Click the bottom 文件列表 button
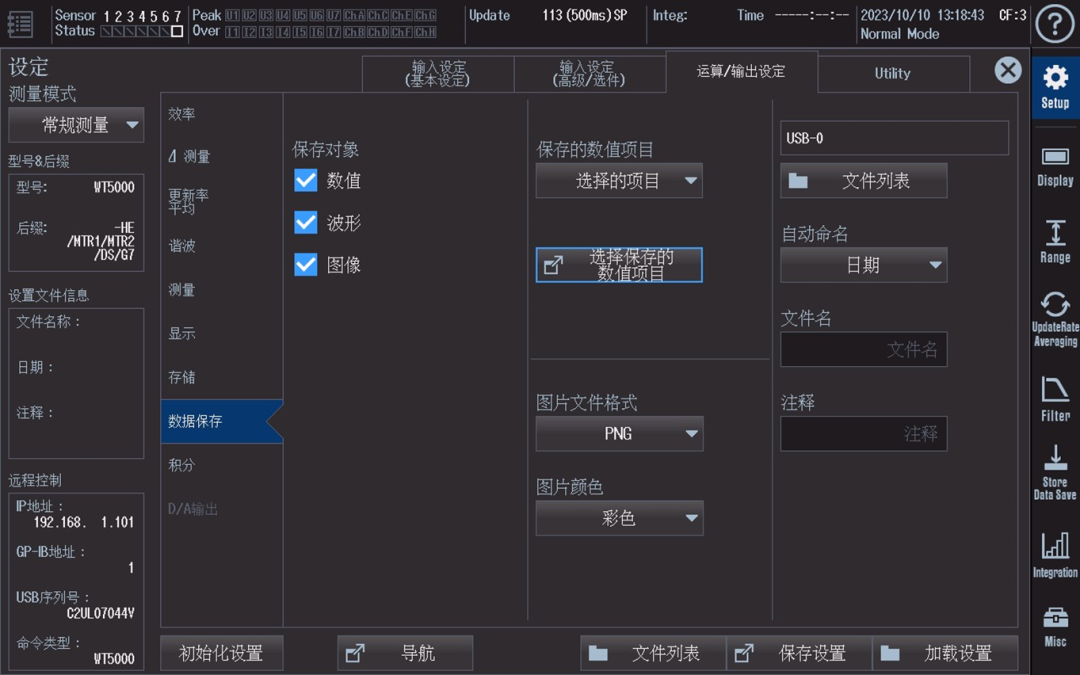This screenshot has width=1080, height=675. pyautogui.click(x=653, y=652)
